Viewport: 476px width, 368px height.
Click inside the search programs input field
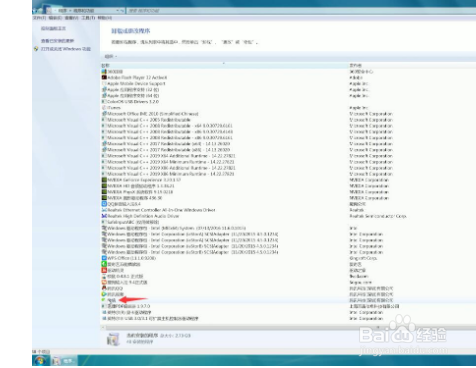300,11
